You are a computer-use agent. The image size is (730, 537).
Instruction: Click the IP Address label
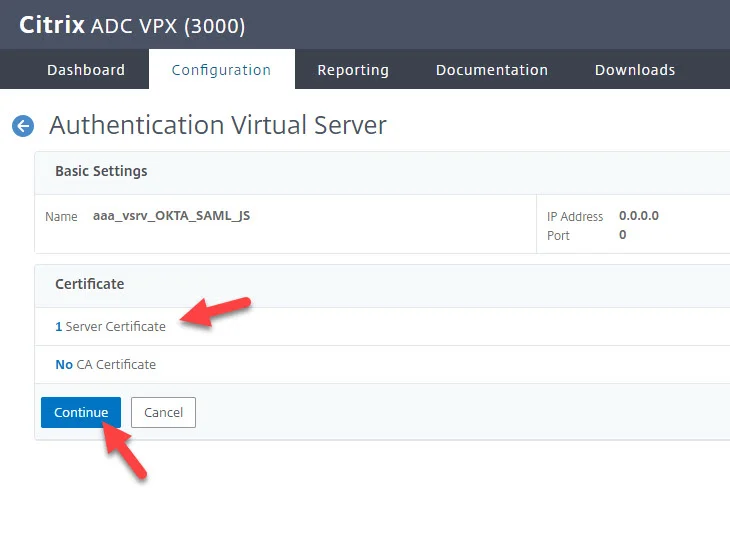tap(575, 217)
